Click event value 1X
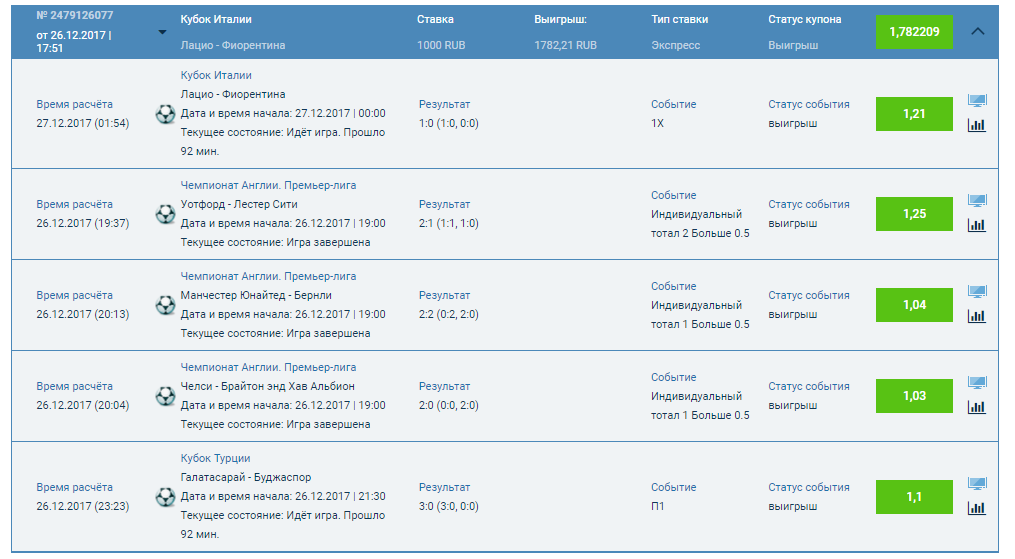The width and height of the screenshot is (1015, 559). (x=658, y=124)
